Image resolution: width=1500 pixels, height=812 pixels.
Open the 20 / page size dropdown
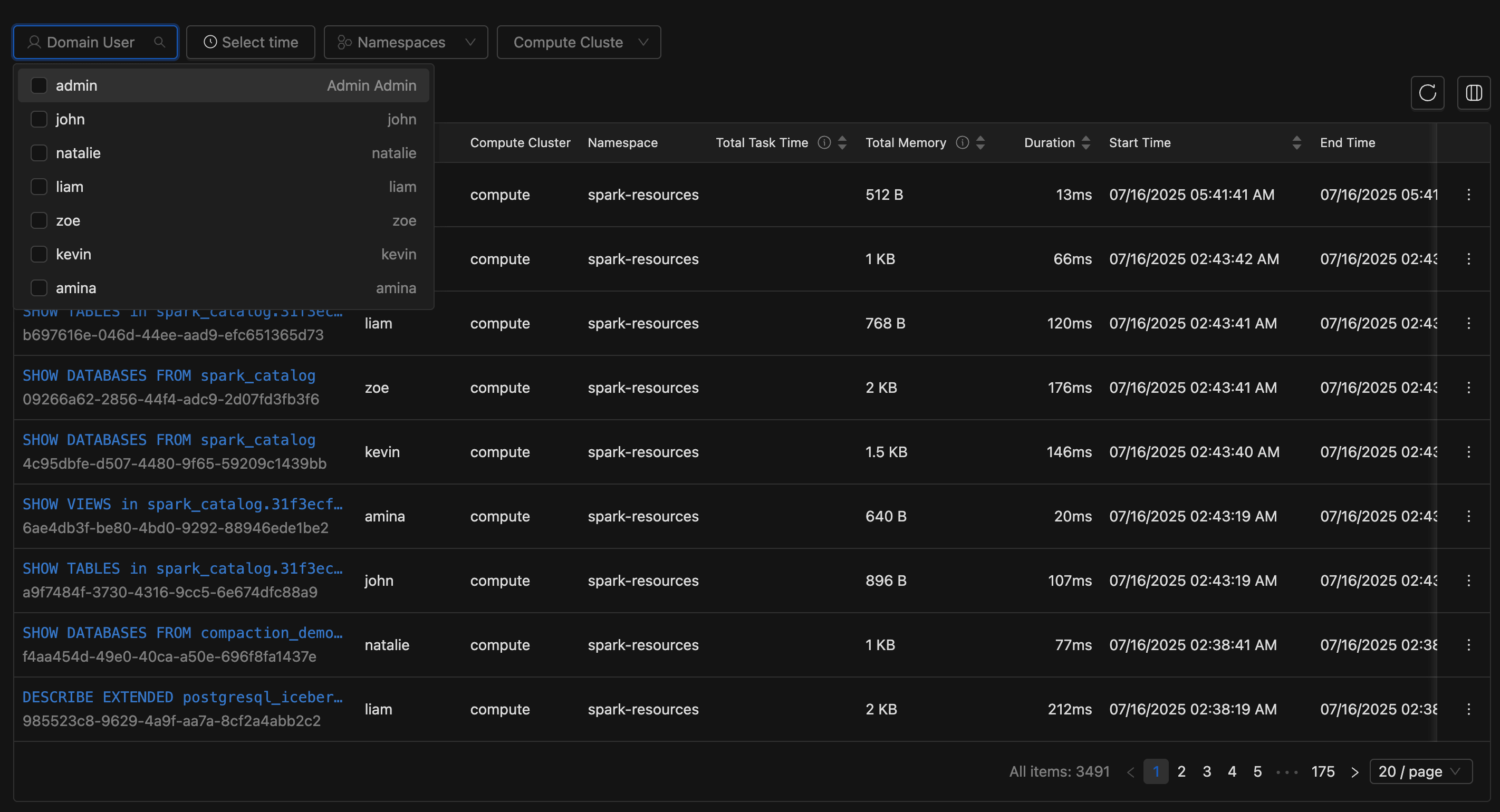(x=1421, y=772)
